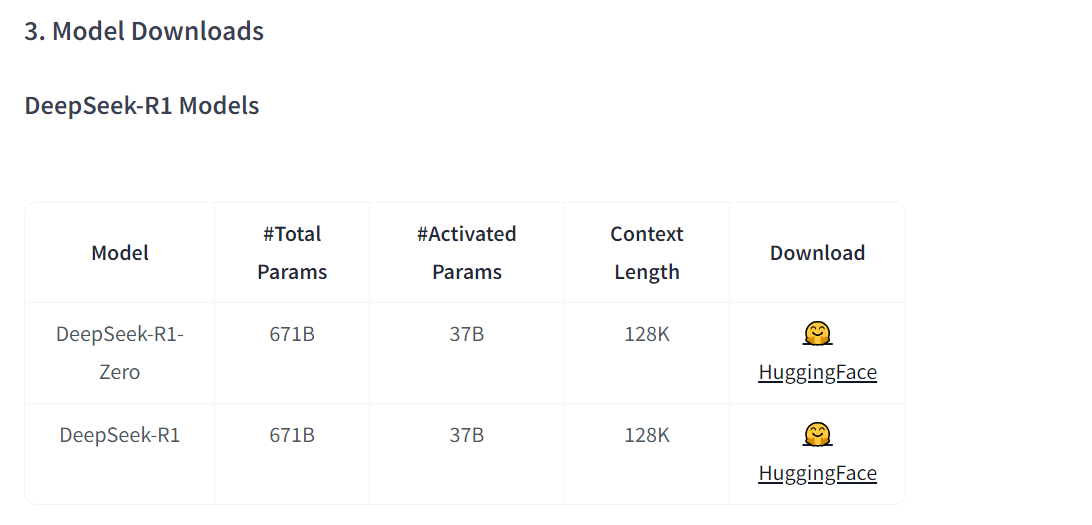Image resolution: width=1092 pixels, height=525 pixels.
Task: Click the hugging face emoji for DeepSeek-R1-Zero
Action: (817, 334)
